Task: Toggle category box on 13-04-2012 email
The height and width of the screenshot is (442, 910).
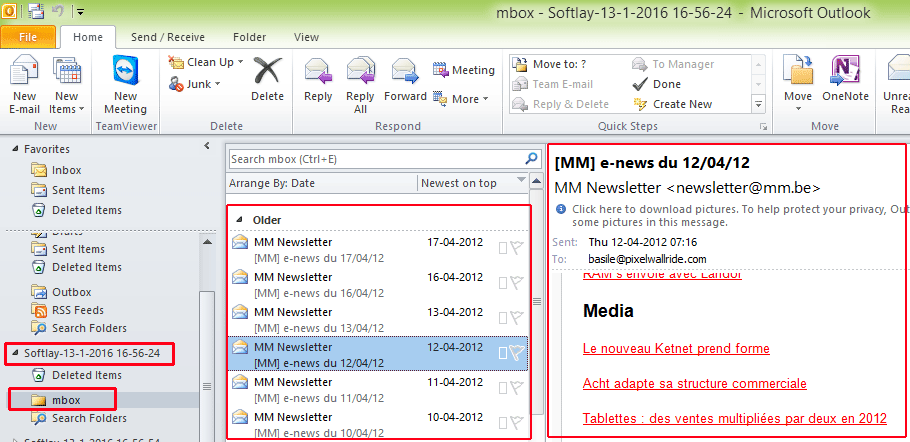Action: (x=503, y=318)
